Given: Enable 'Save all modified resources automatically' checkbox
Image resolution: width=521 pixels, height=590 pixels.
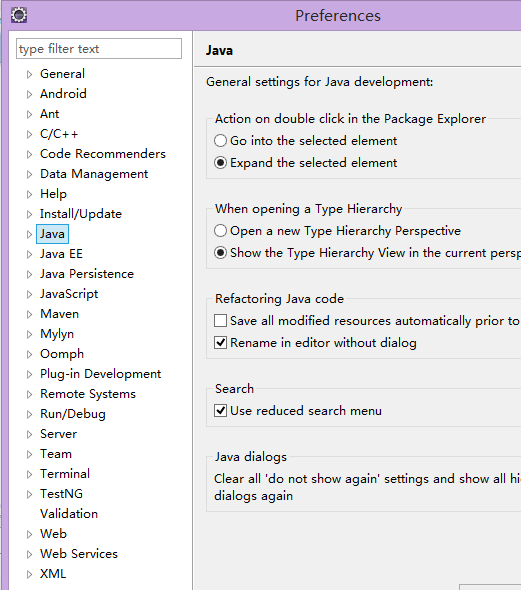Looking at the screenshot, I should tap(220, 321).
